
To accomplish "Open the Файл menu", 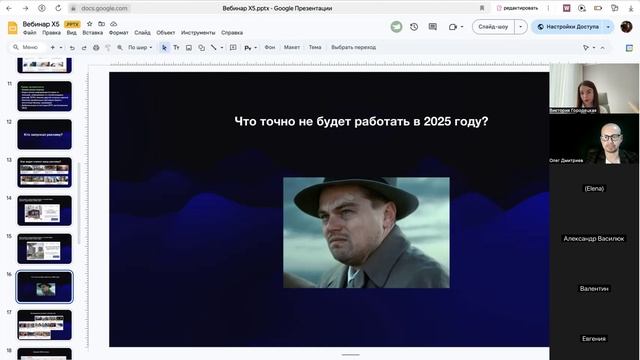I will [30, 33].
